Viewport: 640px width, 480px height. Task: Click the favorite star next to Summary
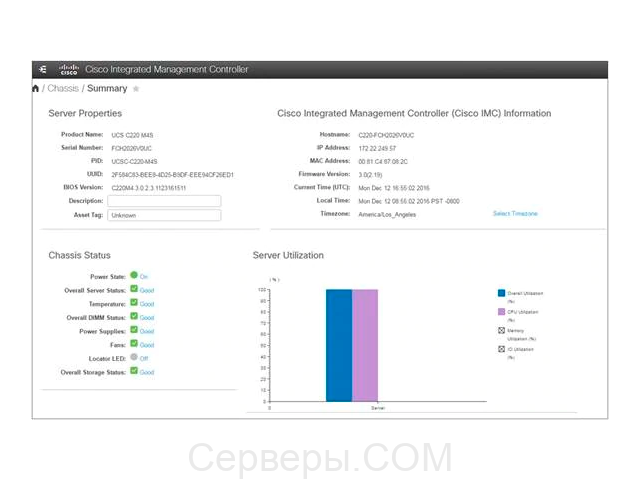point(136,89)
